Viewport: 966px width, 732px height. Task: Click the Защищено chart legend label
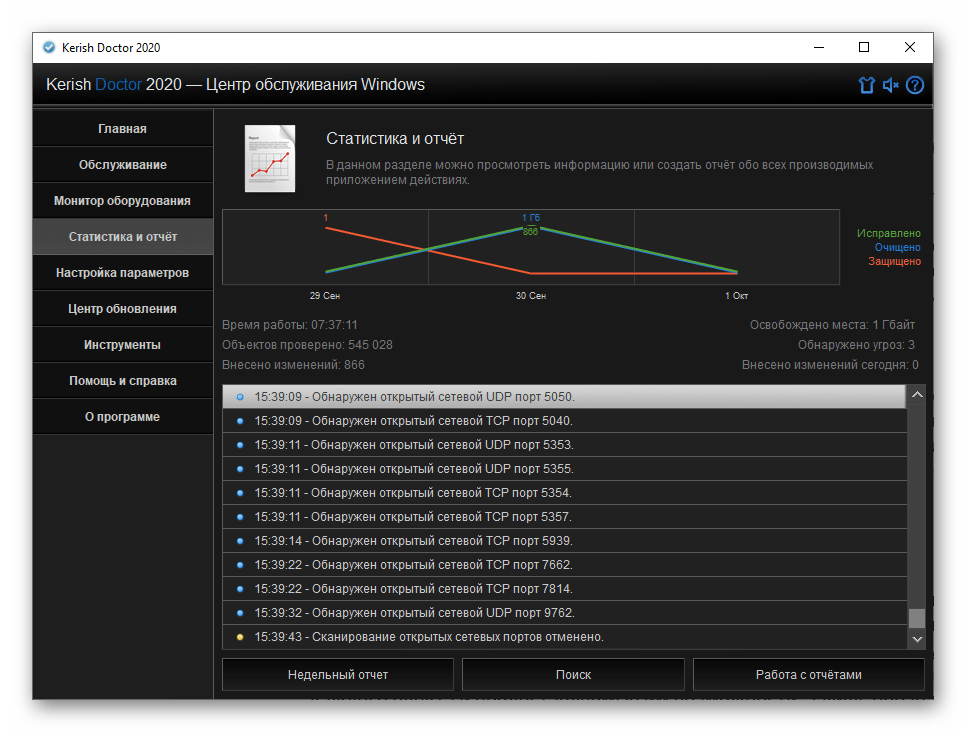(895, 261)
